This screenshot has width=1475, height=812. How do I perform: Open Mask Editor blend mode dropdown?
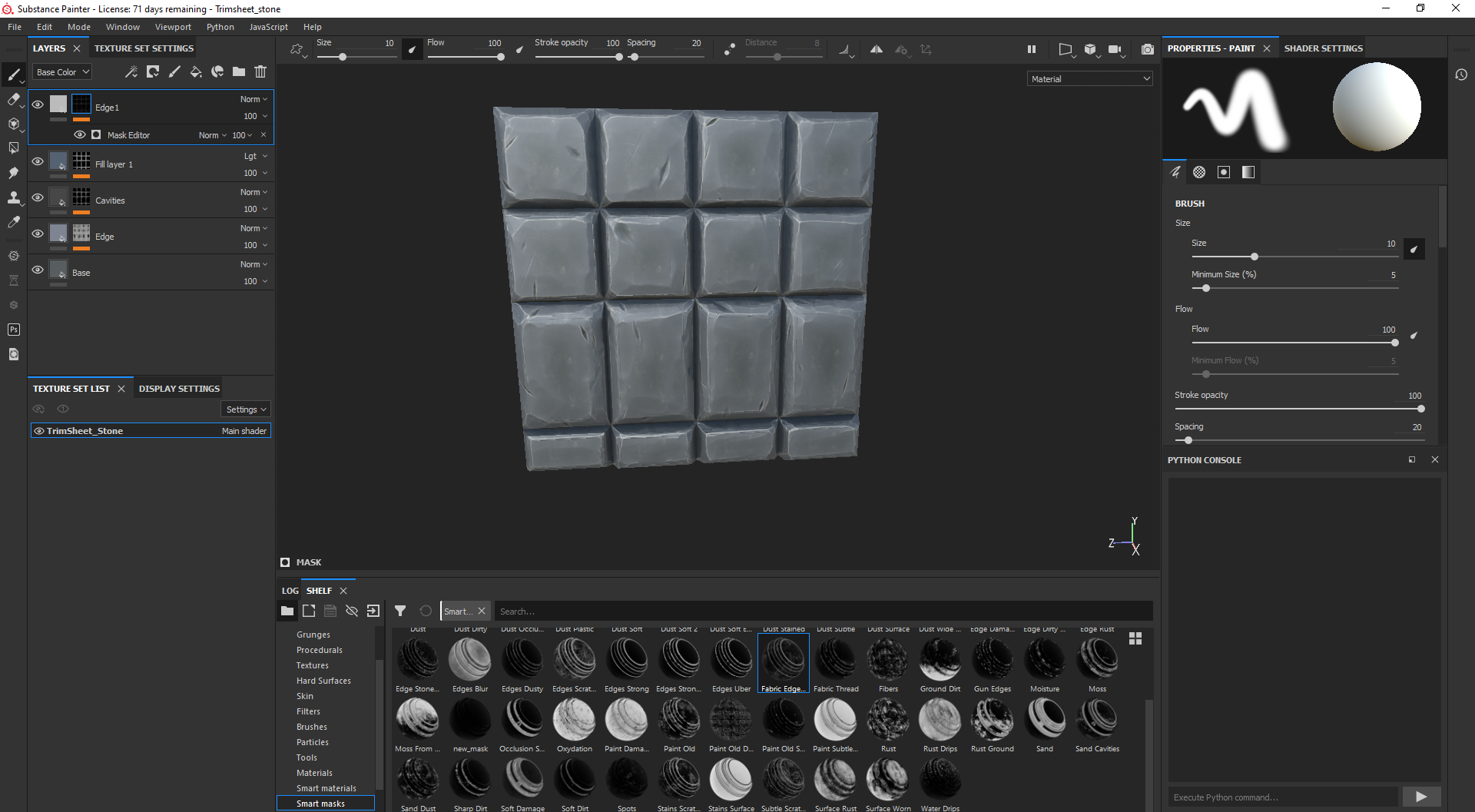click(x=213, y=135)
